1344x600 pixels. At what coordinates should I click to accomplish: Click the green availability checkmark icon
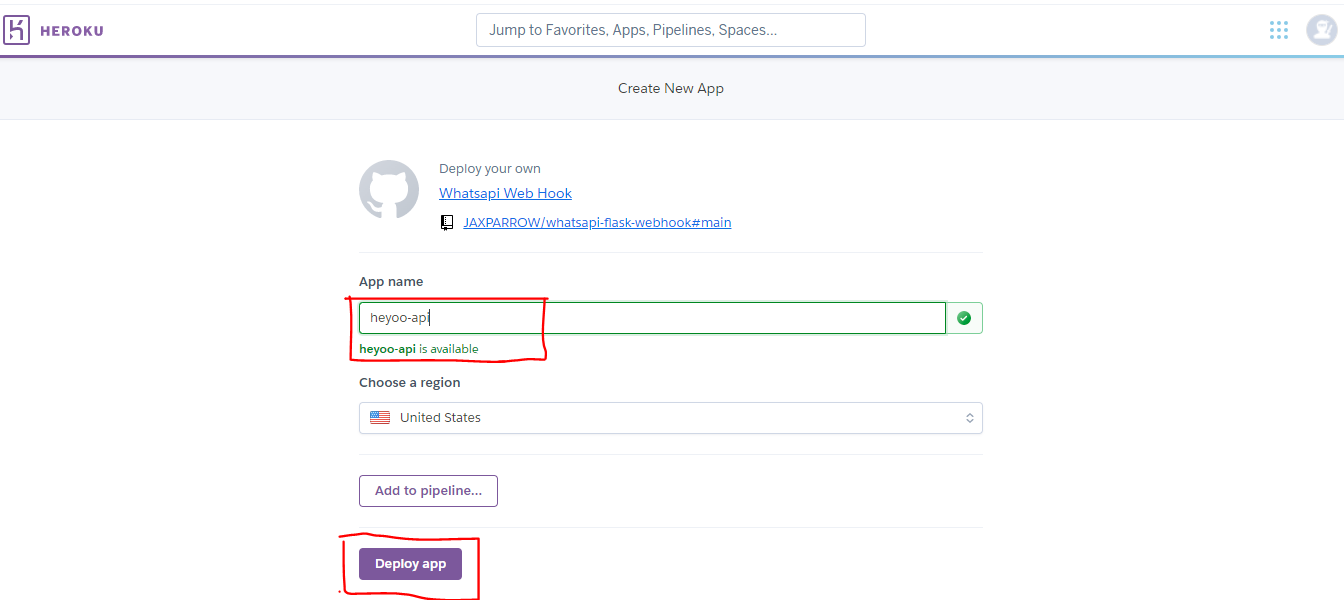pos(964,318)
